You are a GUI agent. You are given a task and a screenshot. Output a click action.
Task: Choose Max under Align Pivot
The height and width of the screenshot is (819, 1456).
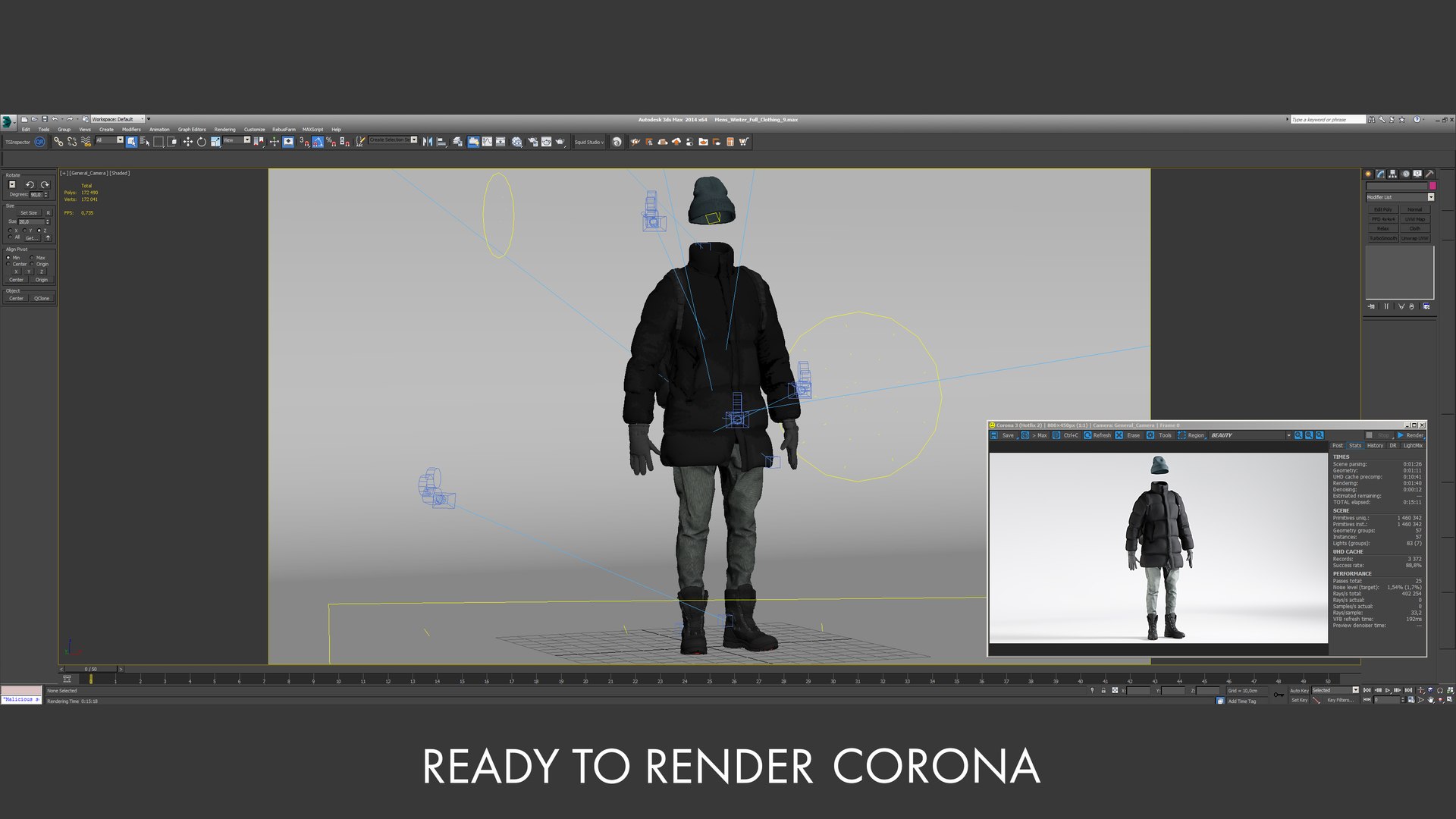32,258
